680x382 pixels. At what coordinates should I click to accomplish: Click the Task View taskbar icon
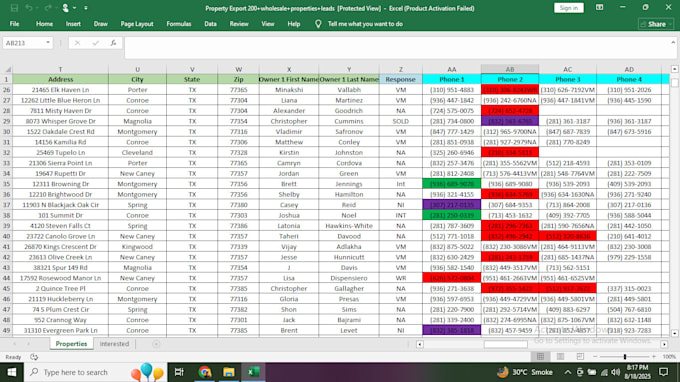(179, 372)
